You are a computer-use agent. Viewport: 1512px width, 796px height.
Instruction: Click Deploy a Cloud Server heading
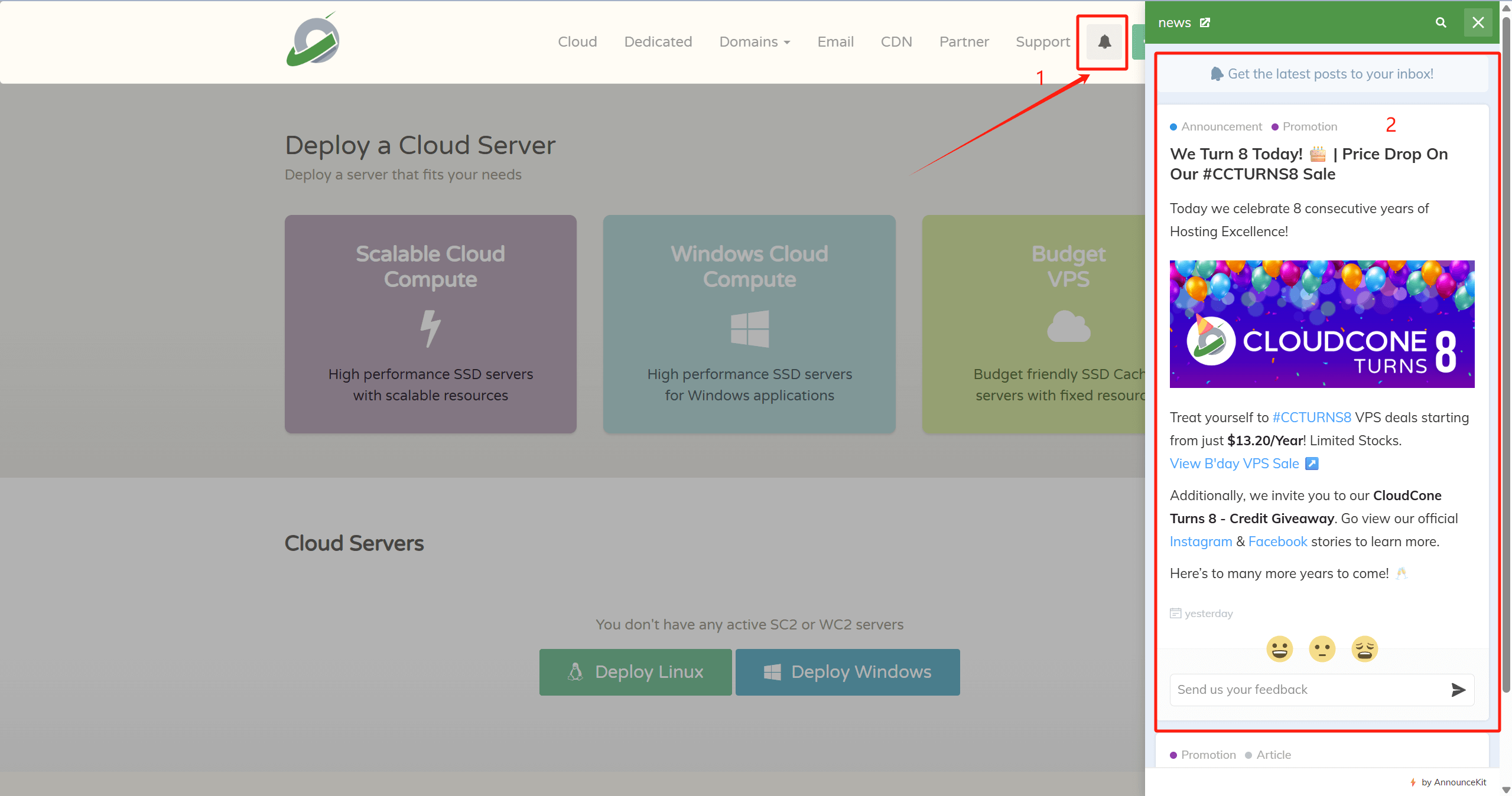pyautogui.click(x=420, y=145)
